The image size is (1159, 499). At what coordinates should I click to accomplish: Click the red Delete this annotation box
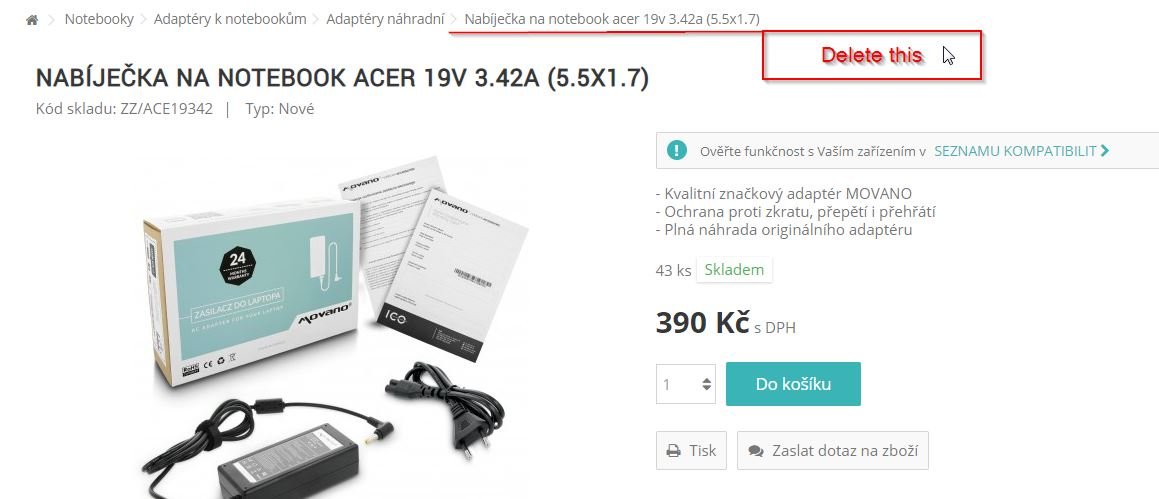click(872, 55)
